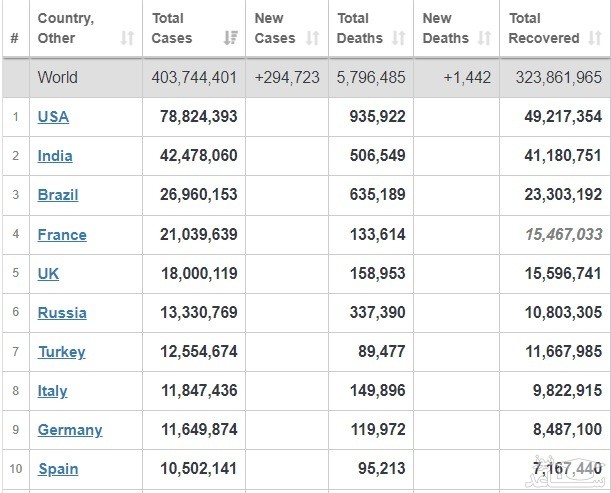Open the India country link
Screen dimensions: 611x493
pyautogui.click(x=55, y=156)
